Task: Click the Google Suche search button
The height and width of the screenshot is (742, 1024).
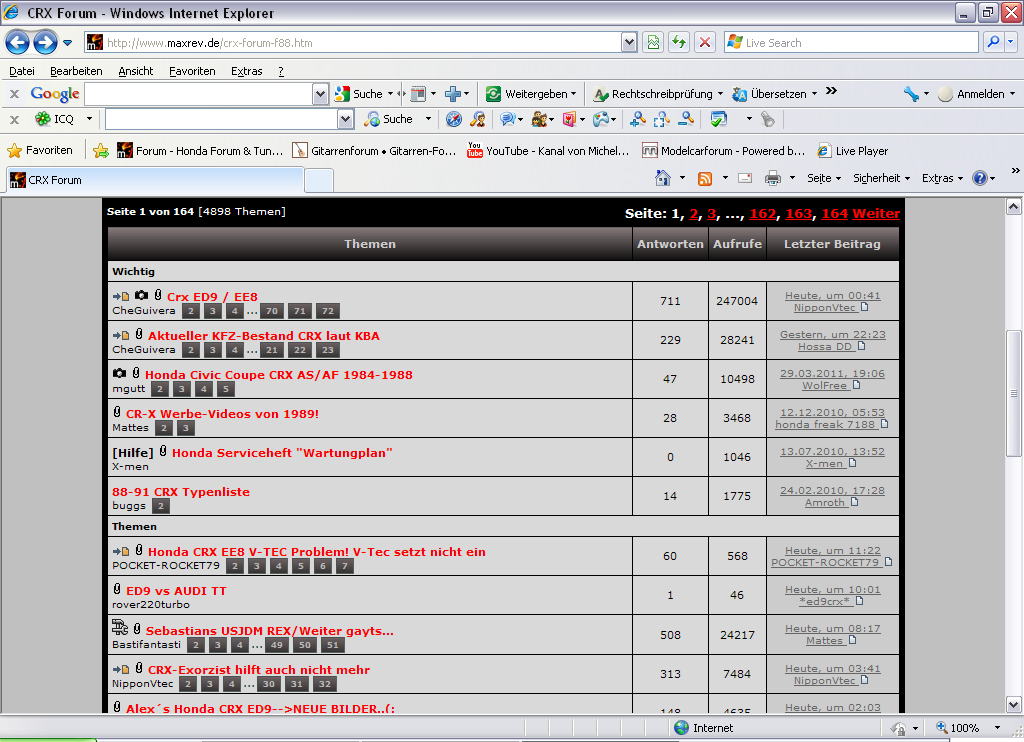Action: pos(358,94)
